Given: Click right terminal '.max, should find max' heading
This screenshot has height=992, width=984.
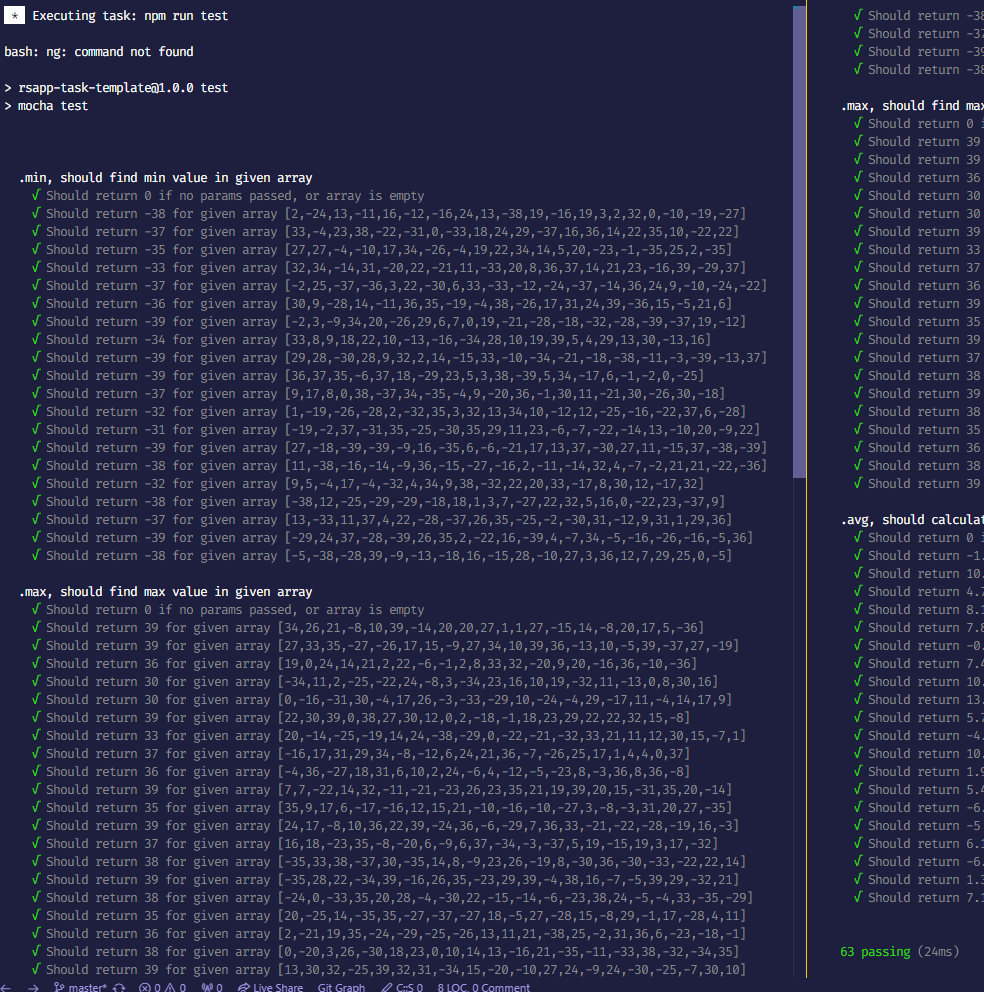Looking at the screenshot, I should (912, 106).
